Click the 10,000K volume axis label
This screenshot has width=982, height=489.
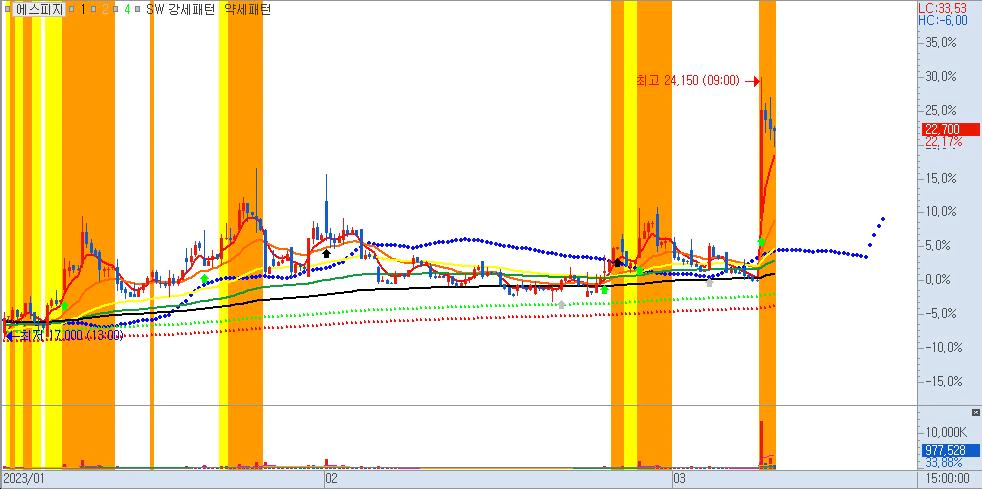pyautogui.click(x=945, y=433)
